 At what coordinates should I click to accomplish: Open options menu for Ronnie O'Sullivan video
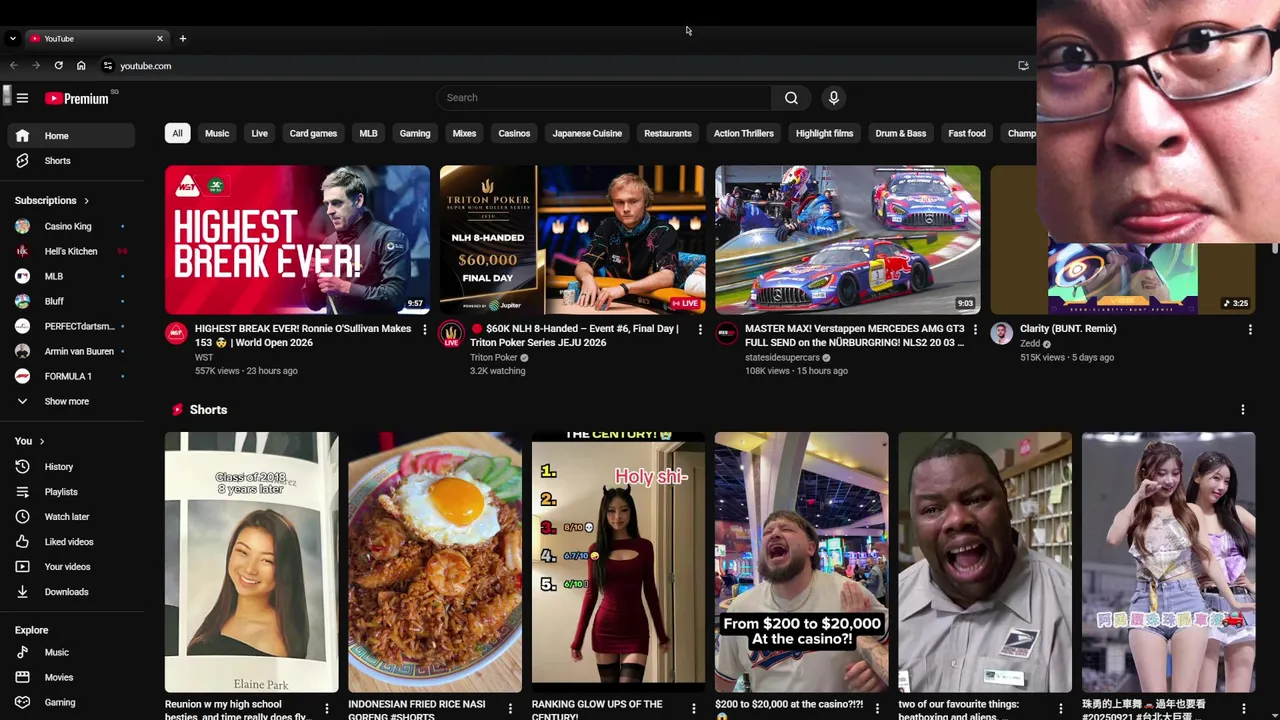tap(424, 329)
